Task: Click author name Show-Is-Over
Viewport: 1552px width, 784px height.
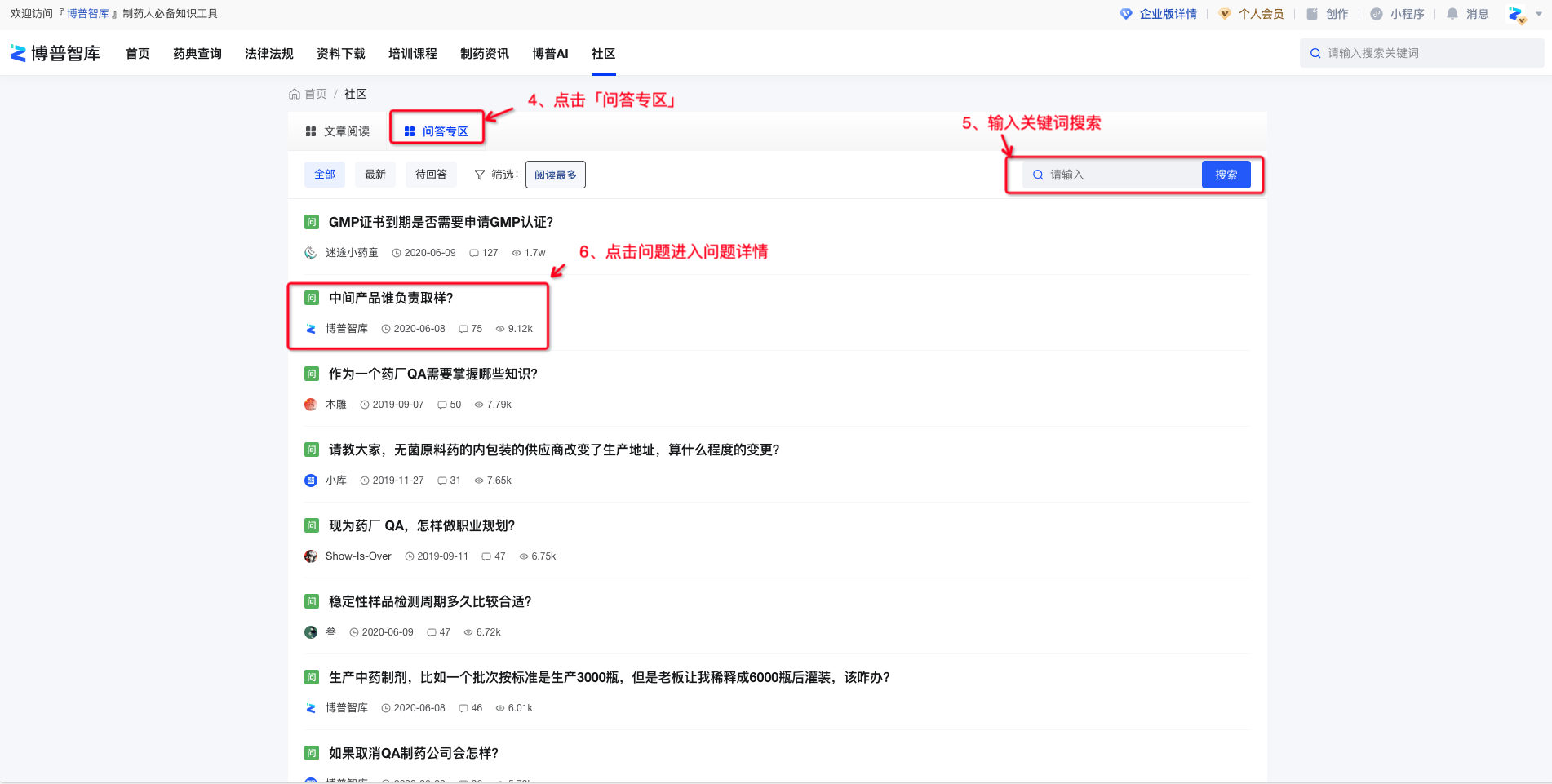Action: coord(358,556)
